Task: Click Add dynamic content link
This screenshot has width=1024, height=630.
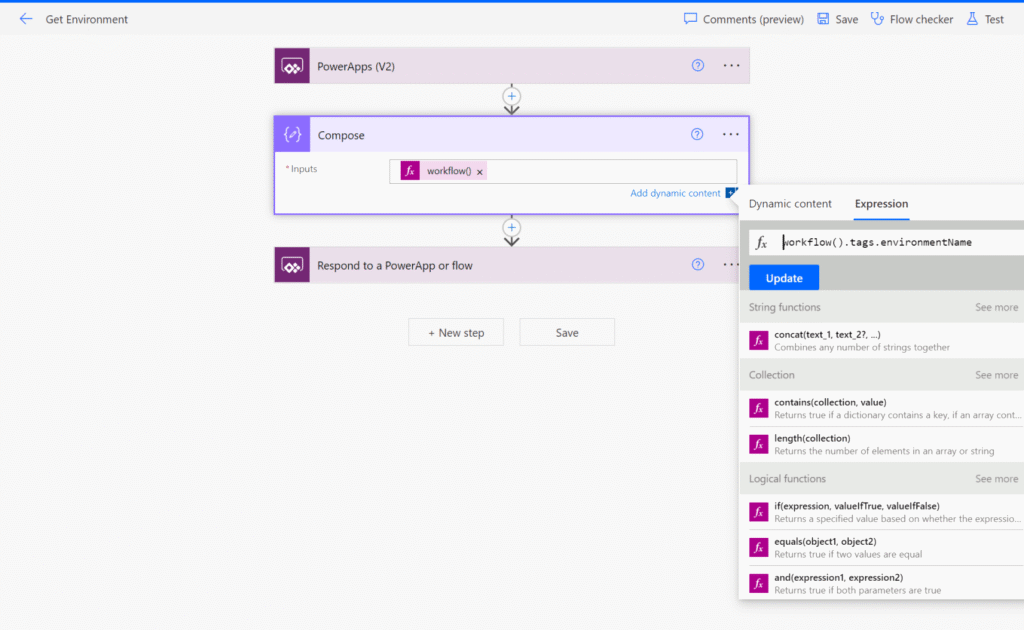Action: [675, 193]
